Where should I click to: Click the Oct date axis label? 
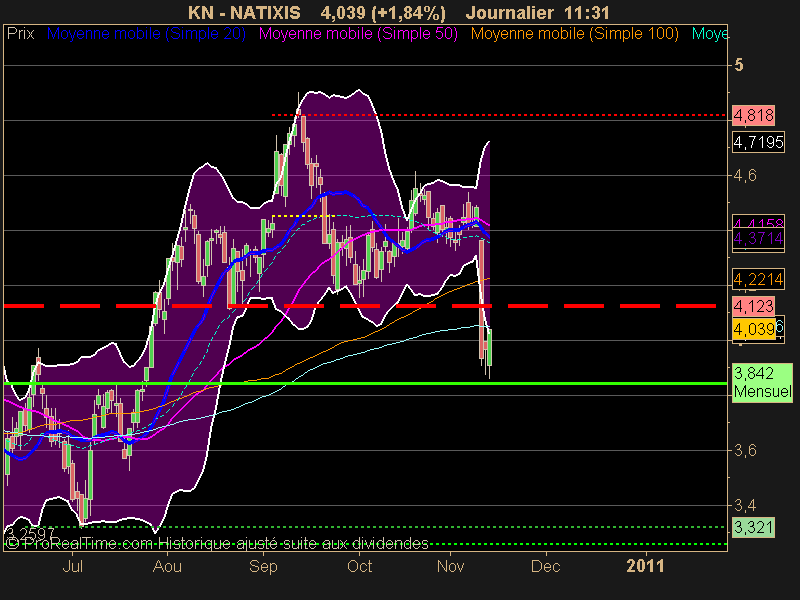tap(359, 566)
